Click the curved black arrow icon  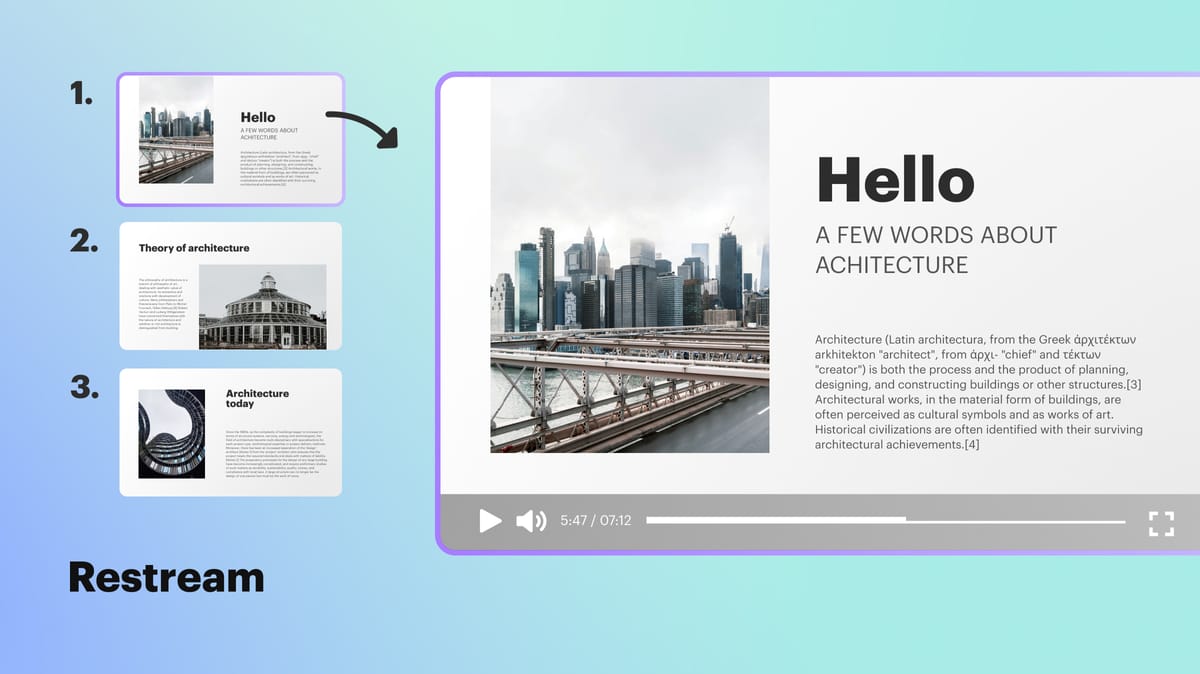pyautogui.click(x=362, y=129)
